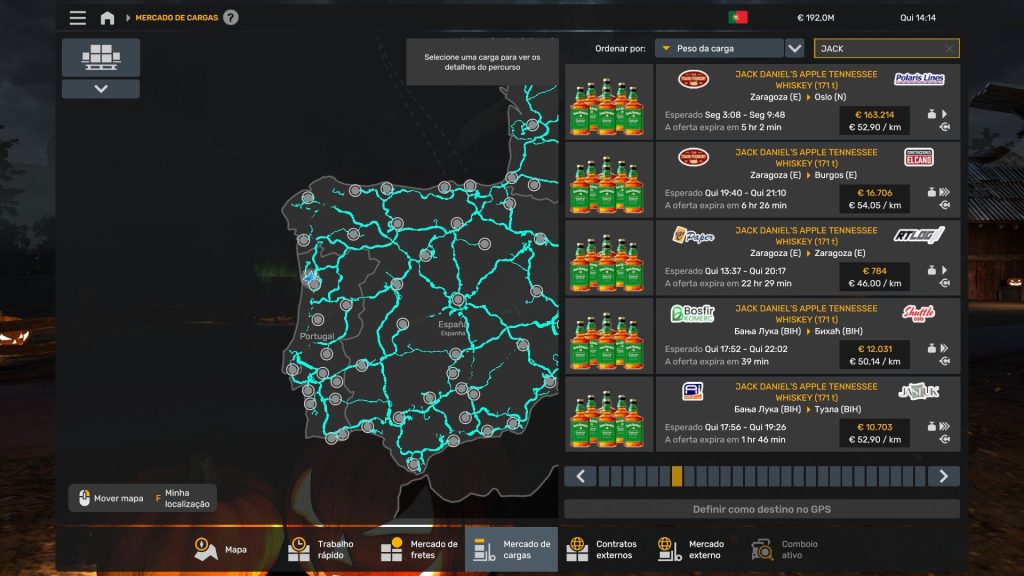The height and width of the screenshot is (576, 1024).
Task: Go to the next page of cargo results
Action: 944,476
